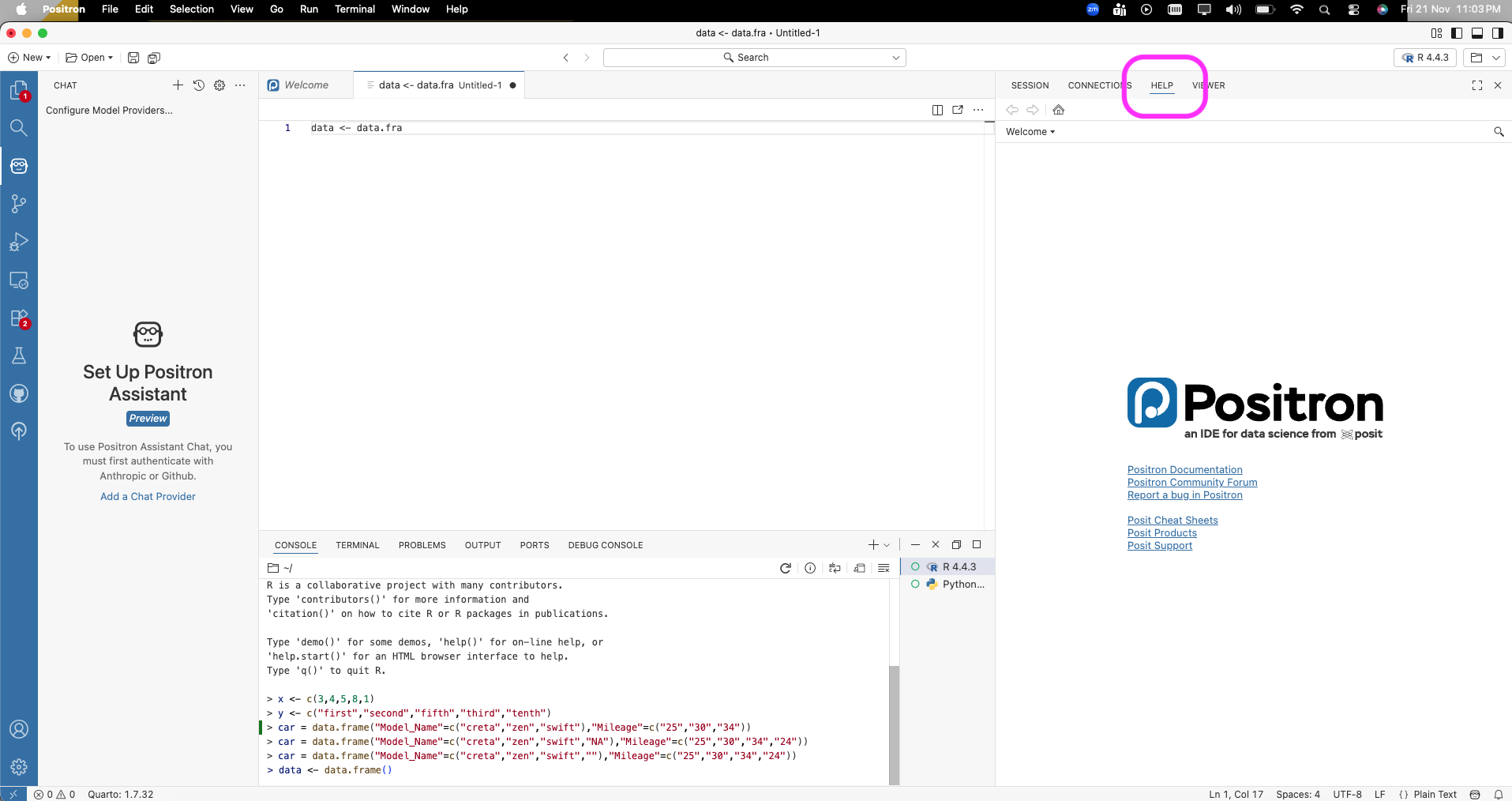Show chat history in Chat panel

(x=199, y=85)
